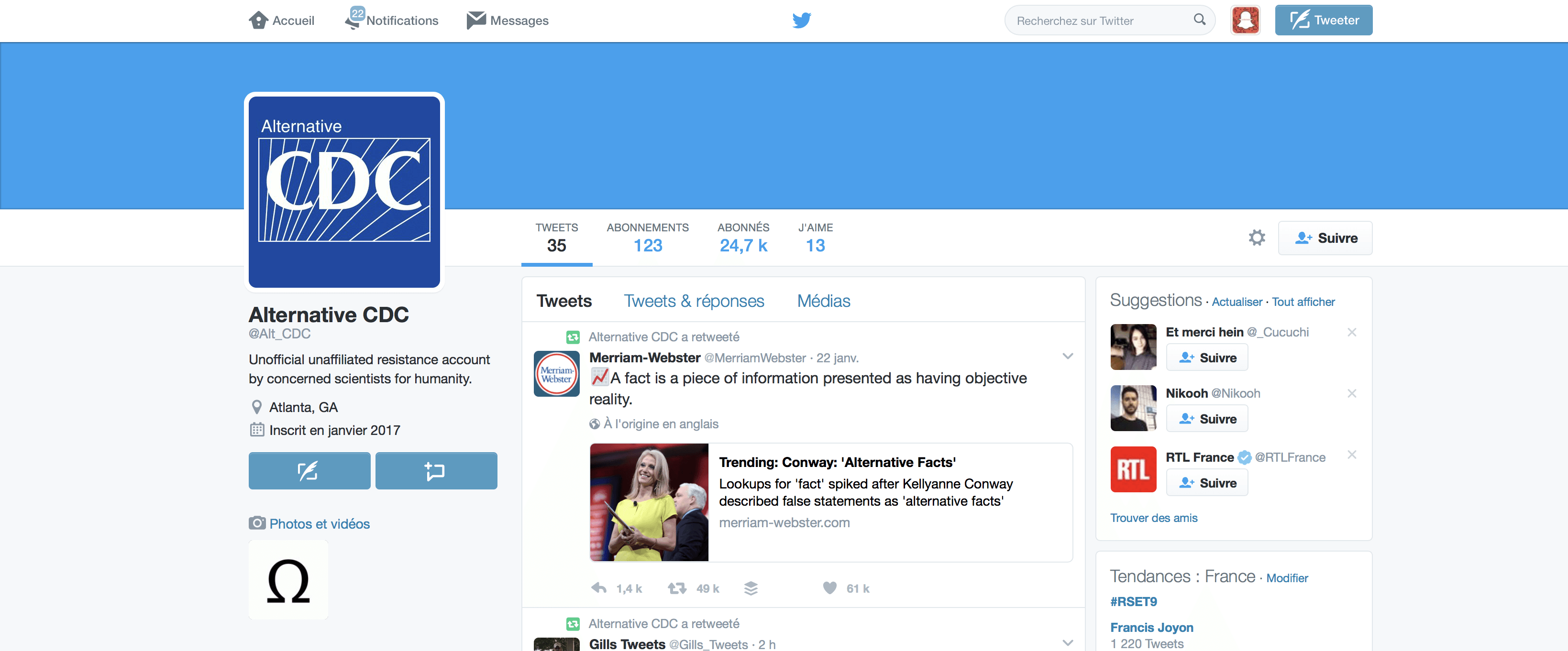
Task: Open the gear settings on profile
Action: (x=1256, y=237)
